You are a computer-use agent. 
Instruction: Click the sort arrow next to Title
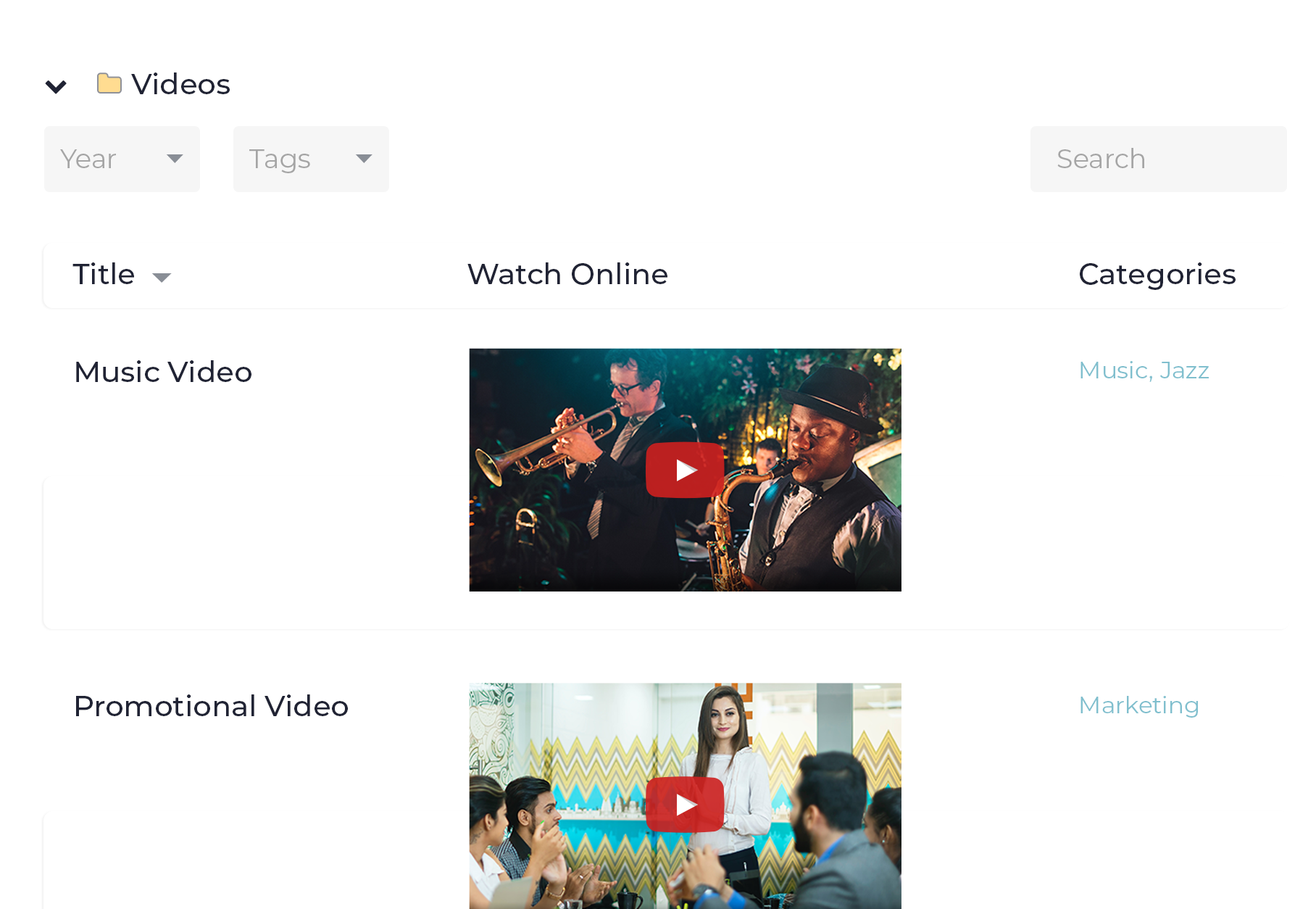[162, 277]
